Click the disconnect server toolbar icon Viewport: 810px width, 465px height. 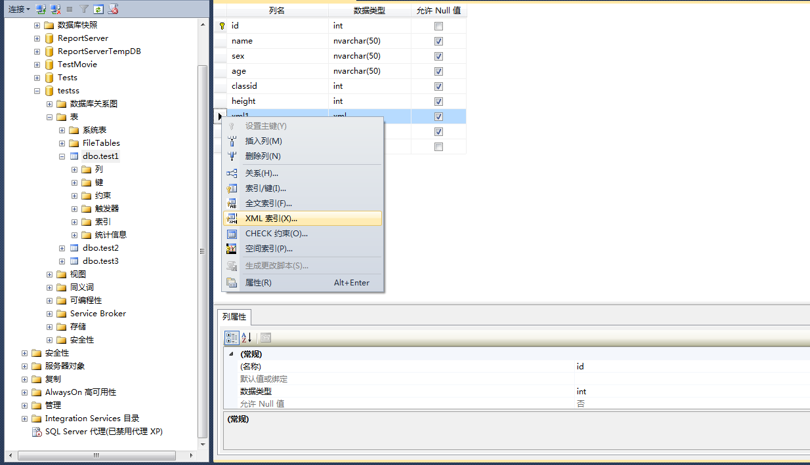coord(56,9)
